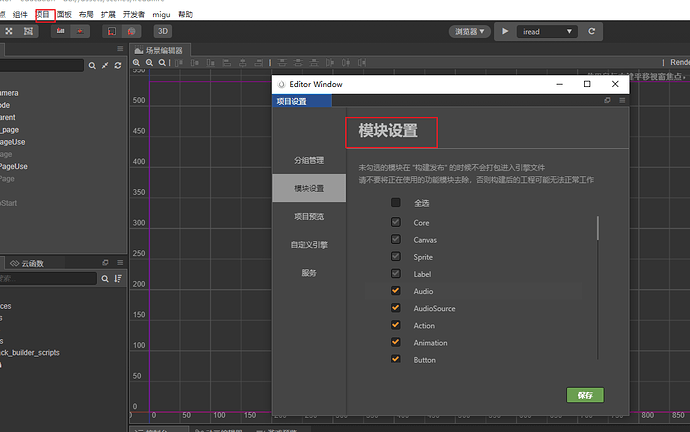Focus the assets panel search field
This screenshot has height=432, width=690.
[x=48, y=278]
